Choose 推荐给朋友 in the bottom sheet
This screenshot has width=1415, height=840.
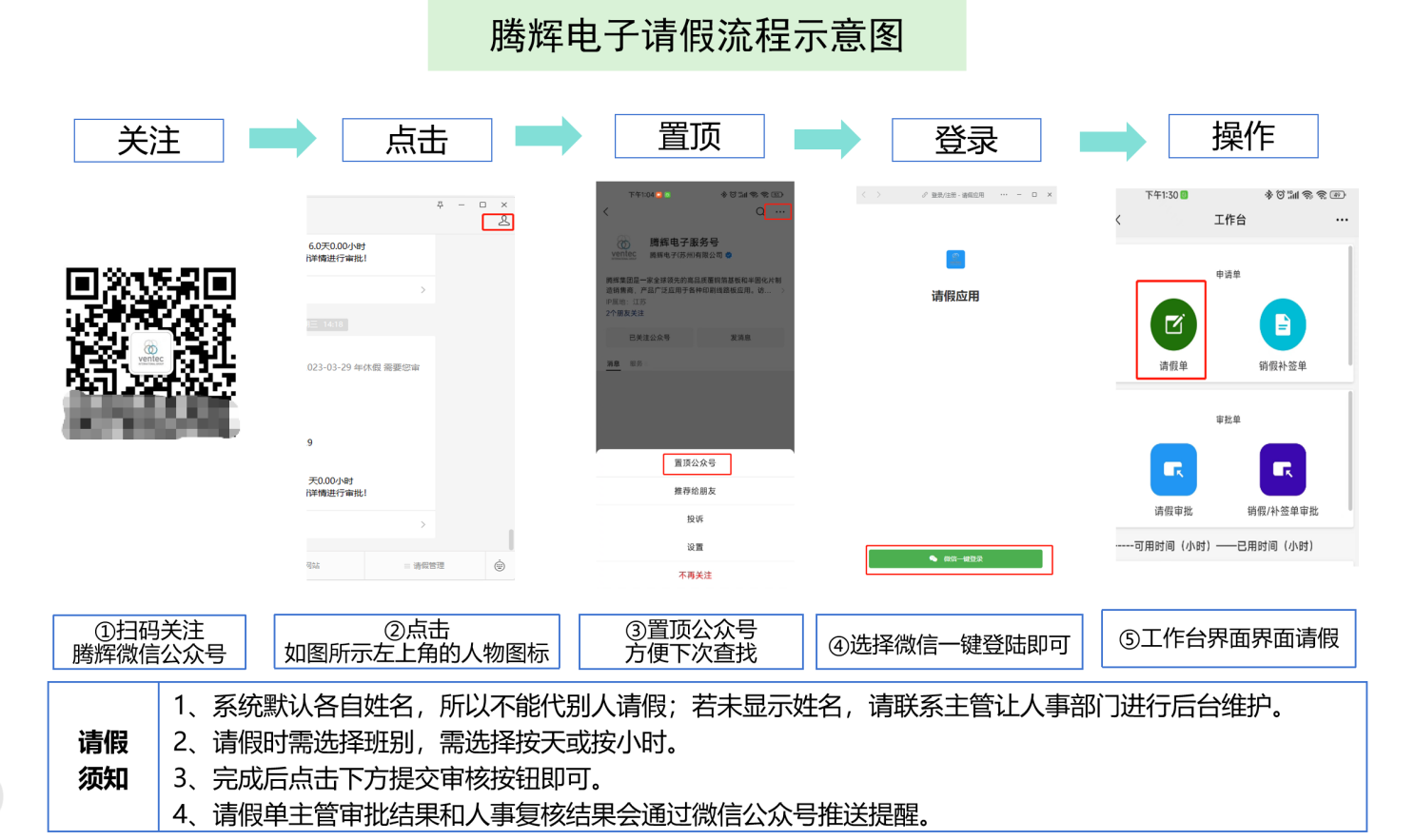click(x=695, y=491)
